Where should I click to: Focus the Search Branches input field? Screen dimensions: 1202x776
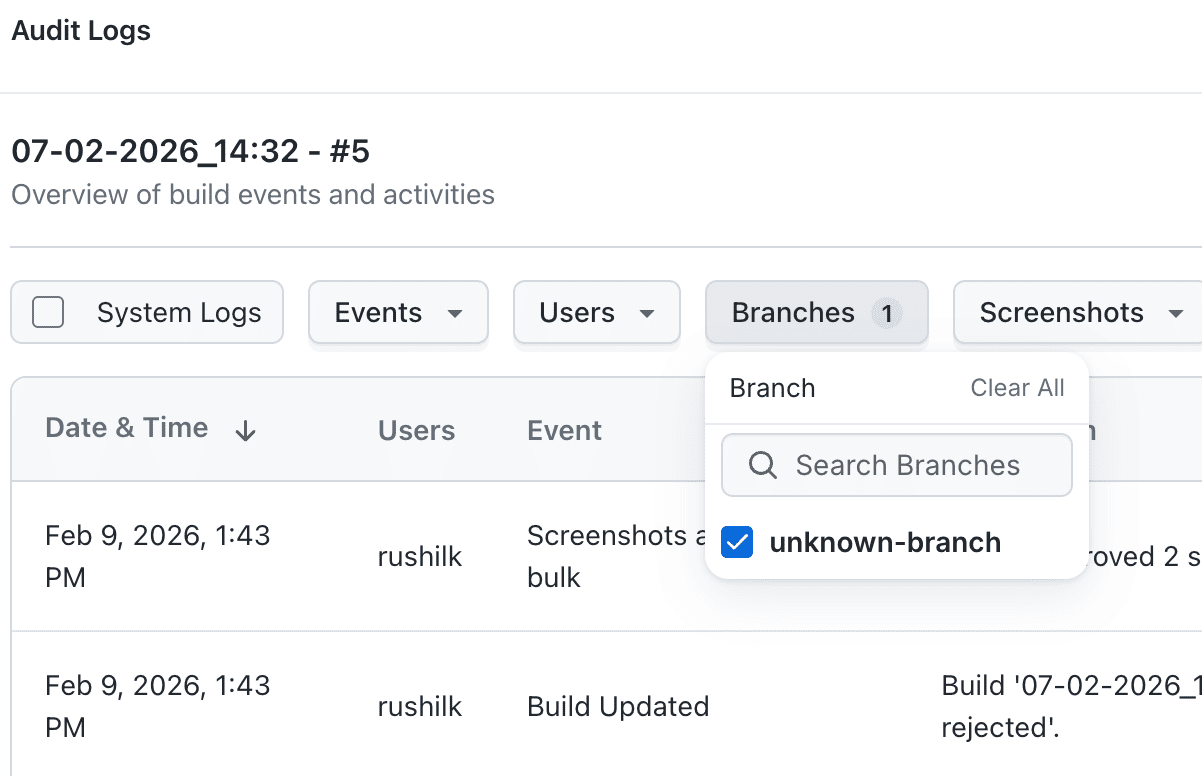(x=907, y=465)
